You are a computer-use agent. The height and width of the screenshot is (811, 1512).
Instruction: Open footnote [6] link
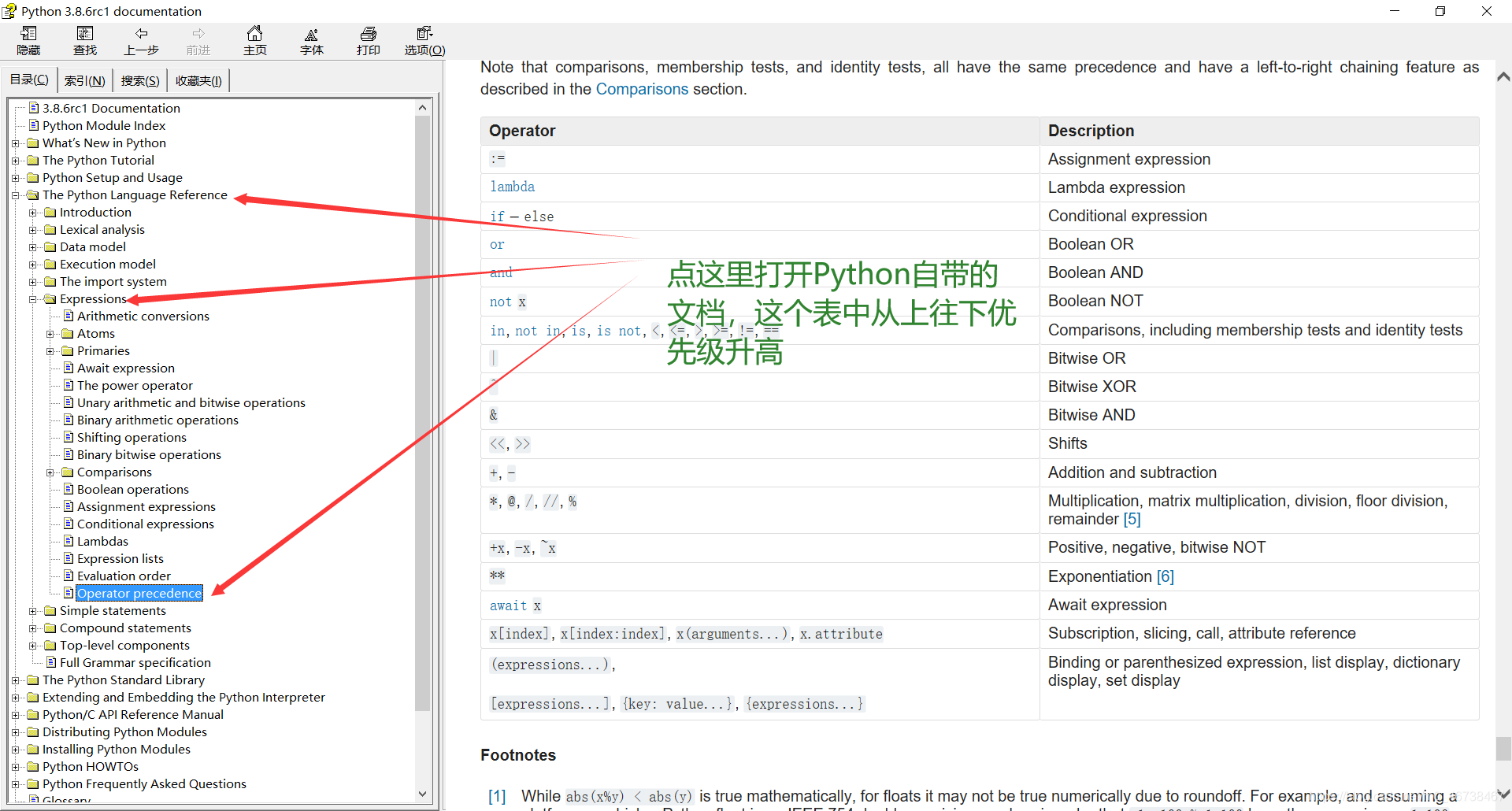click(1165, 576)
